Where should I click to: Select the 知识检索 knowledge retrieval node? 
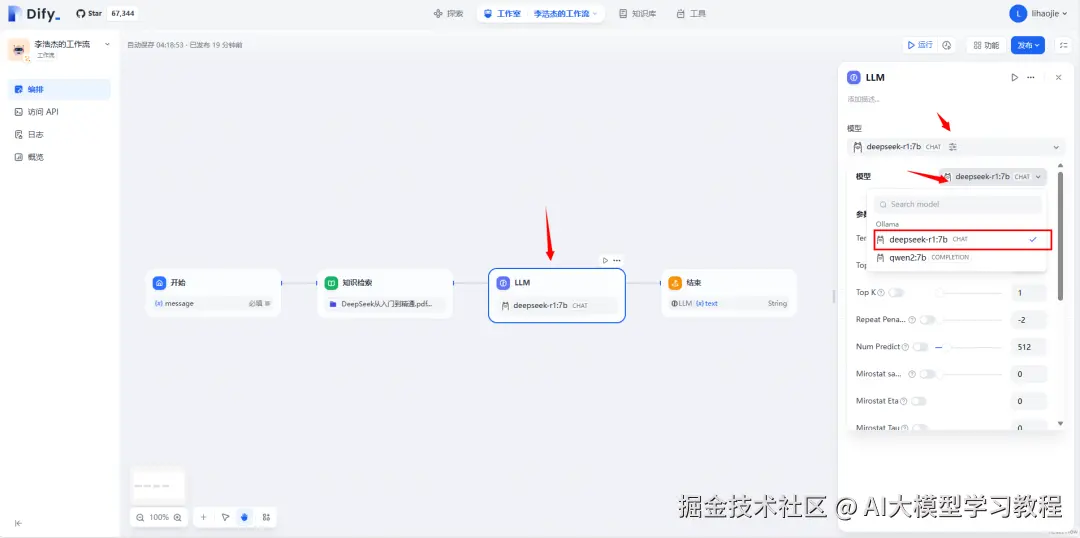pyautogui.click(x=385, y=293)
